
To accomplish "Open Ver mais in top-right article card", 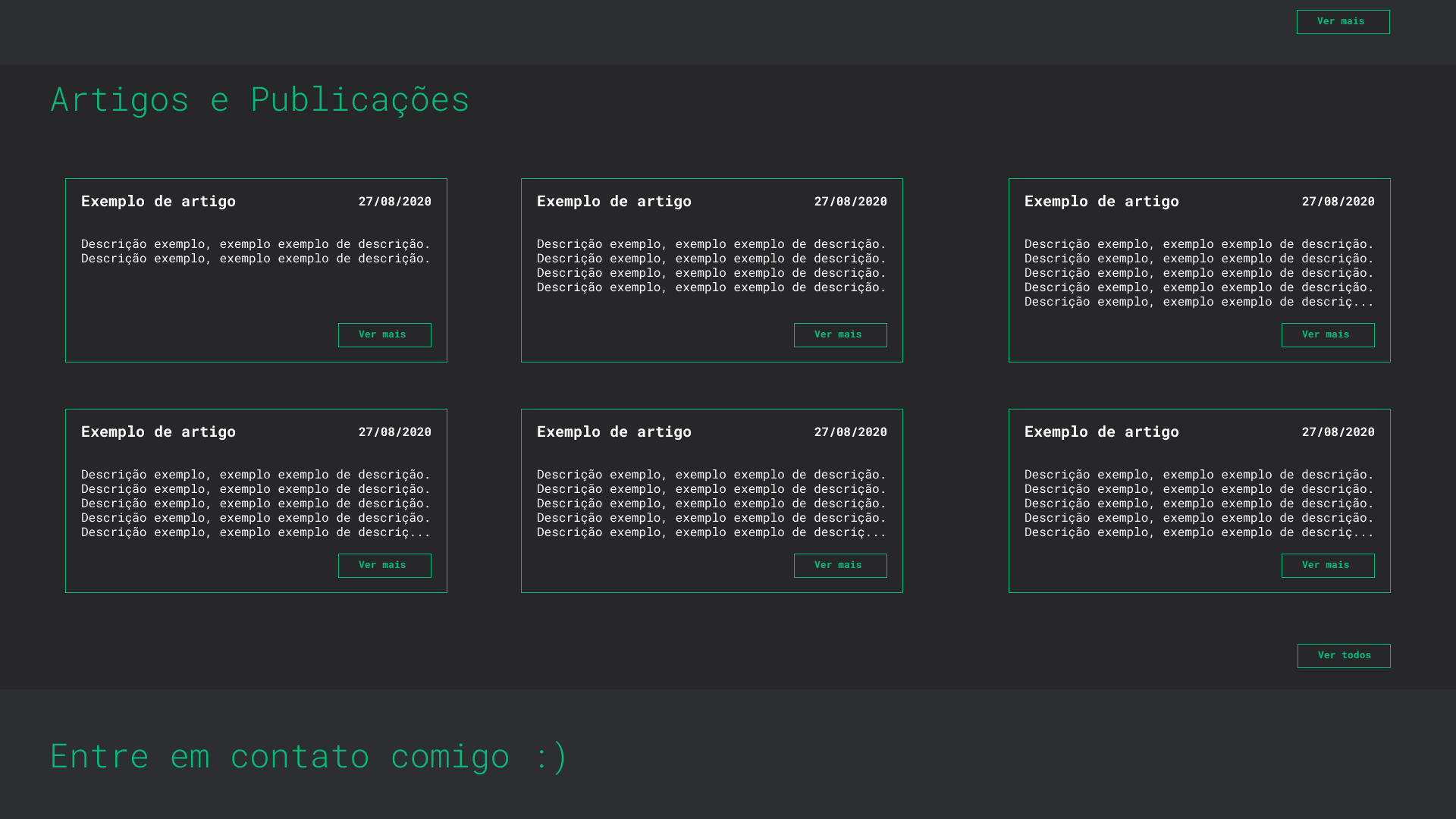I will [x=1327, y=335].
